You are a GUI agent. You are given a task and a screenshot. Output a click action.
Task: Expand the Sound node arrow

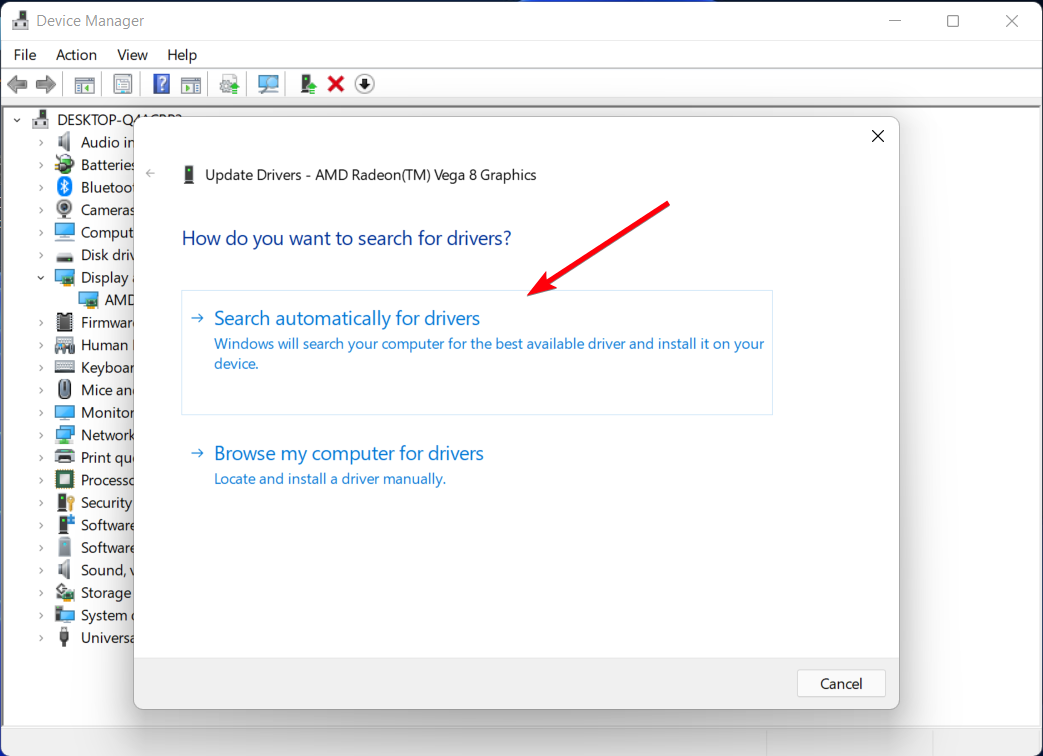point(41,570)
